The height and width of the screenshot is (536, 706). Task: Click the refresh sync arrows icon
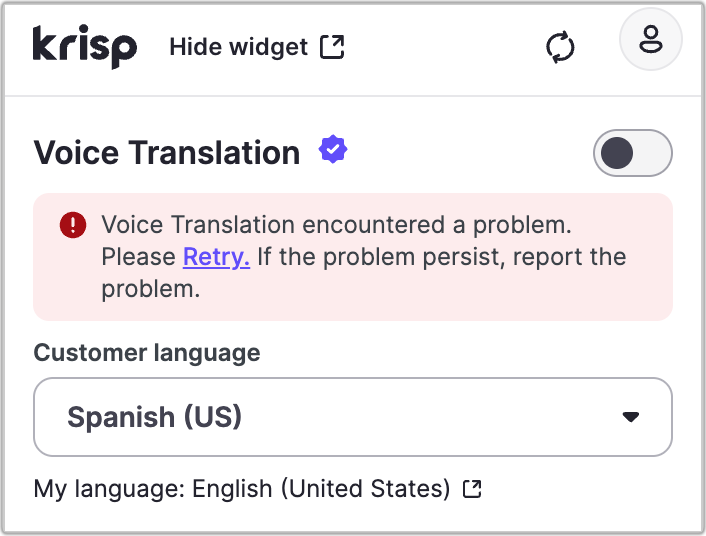(x=561, y=48)
